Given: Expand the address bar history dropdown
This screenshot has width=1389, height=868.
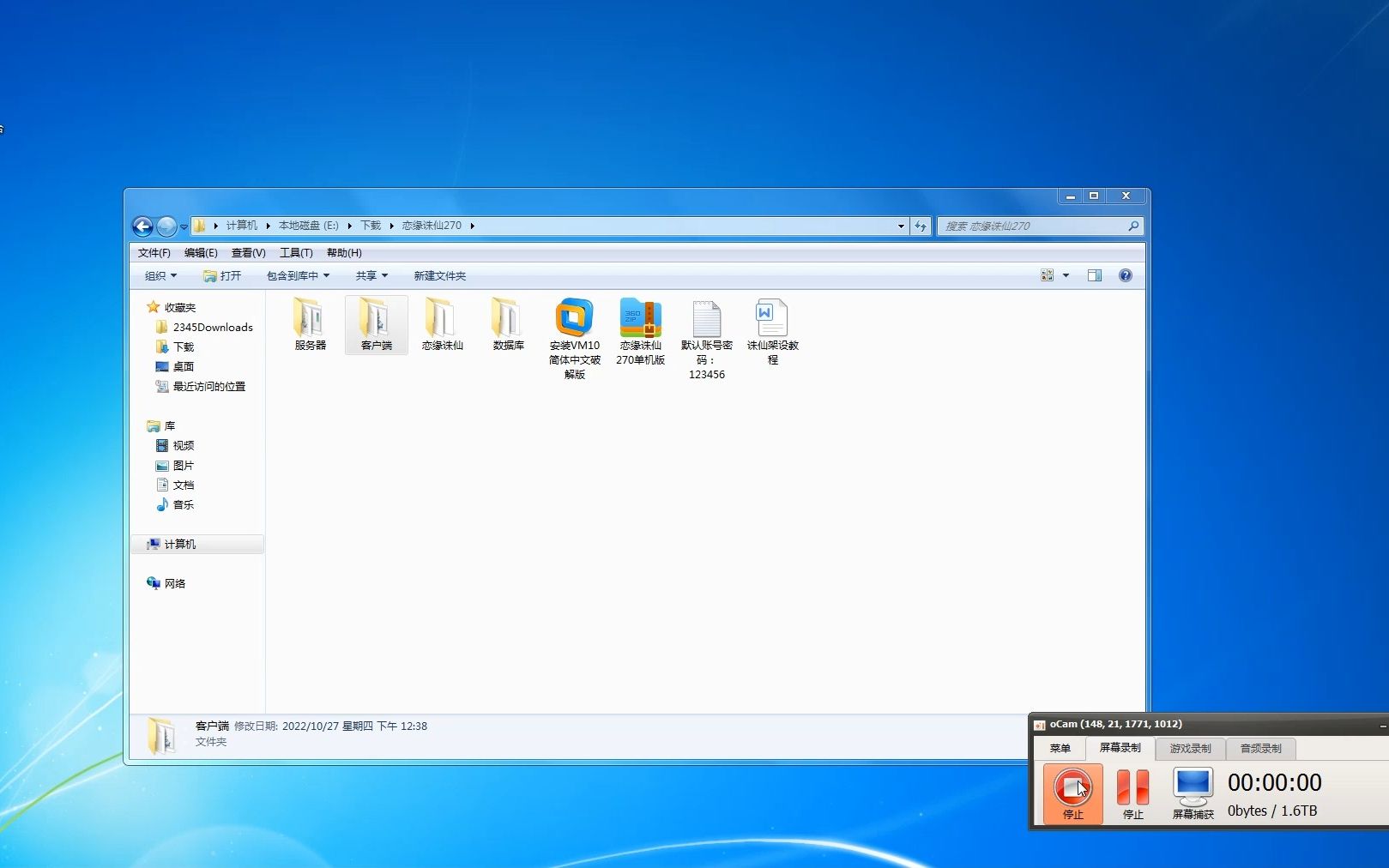Looking at the screenshot, I should point(901,226).
